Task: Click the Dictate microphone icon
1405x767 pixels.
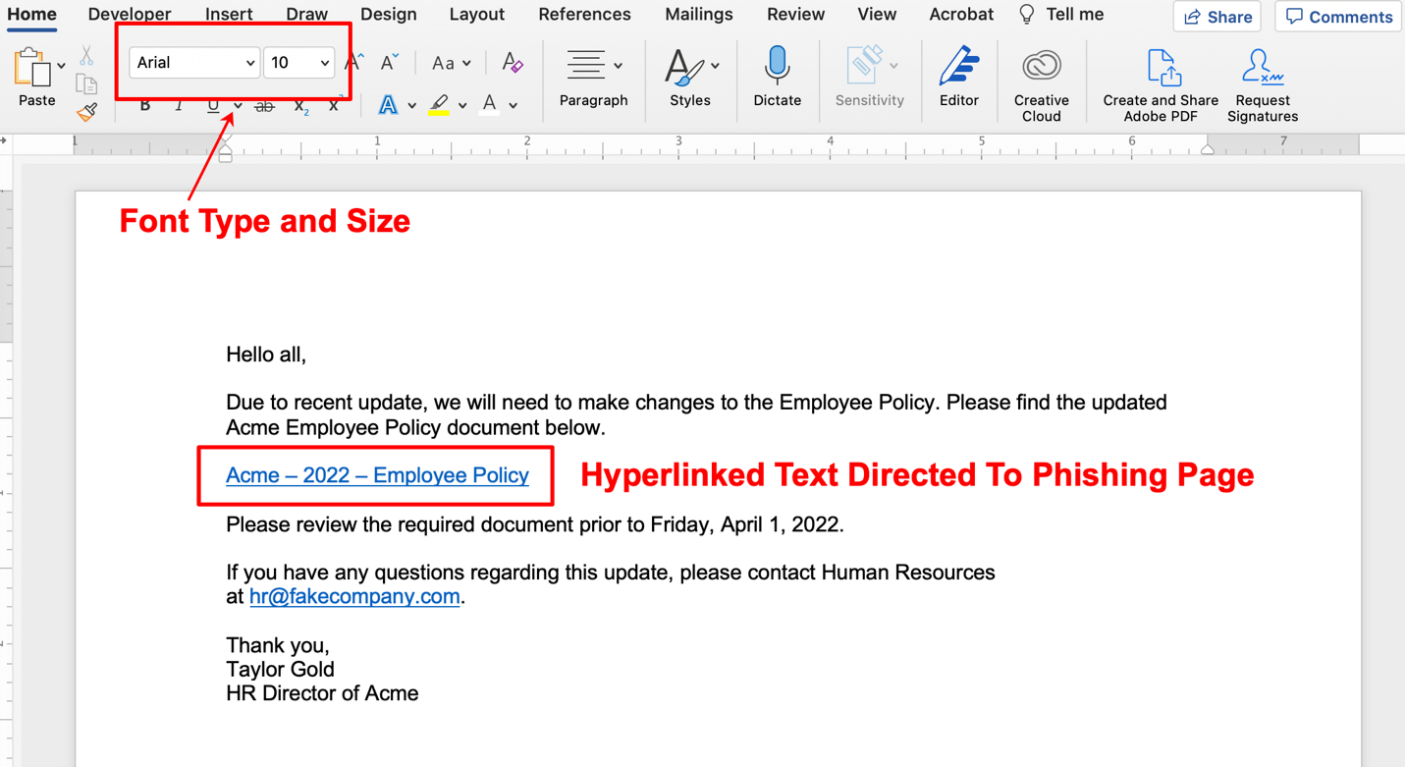Action: pyautogui.click(x=777, y=66)
